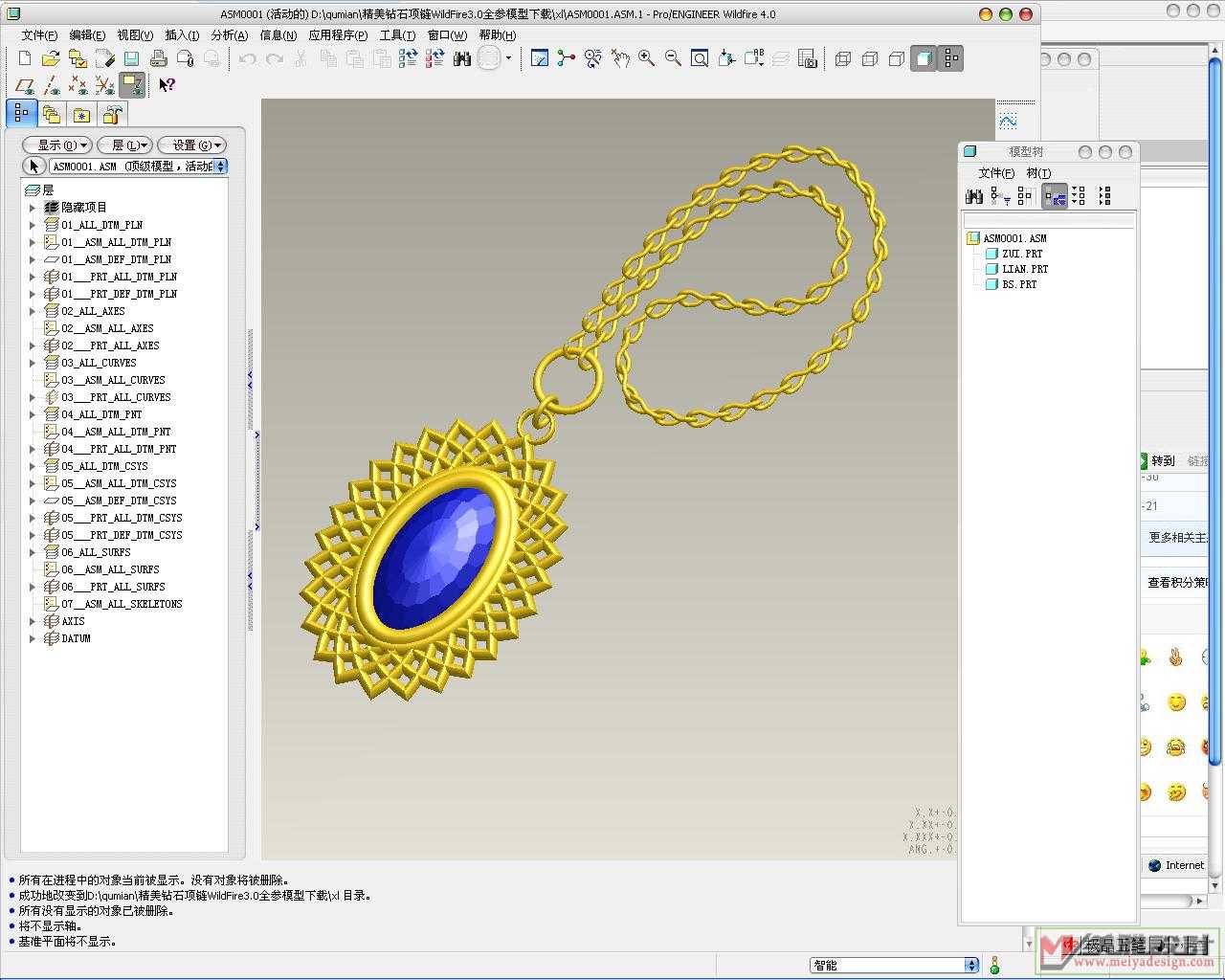Click the What's This help cursor icon

[167, 85]
